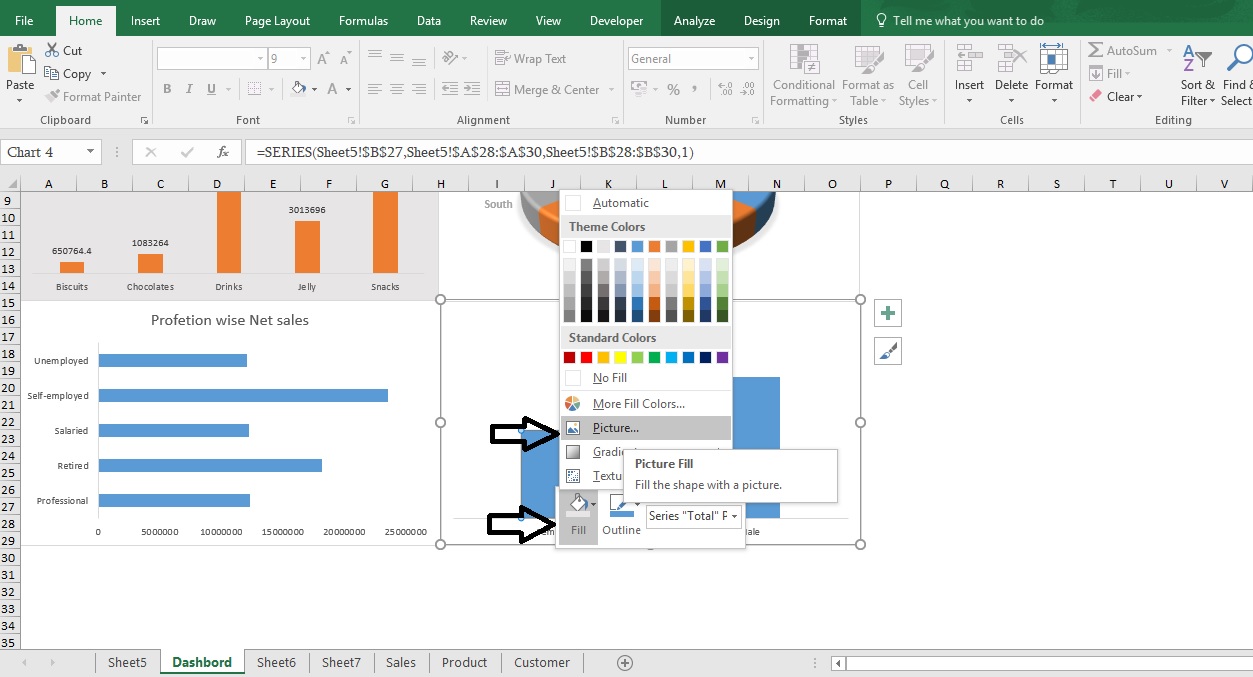Switch to the Sheet5 worksheet tab

pyautogui.click(x=127, y=662)
